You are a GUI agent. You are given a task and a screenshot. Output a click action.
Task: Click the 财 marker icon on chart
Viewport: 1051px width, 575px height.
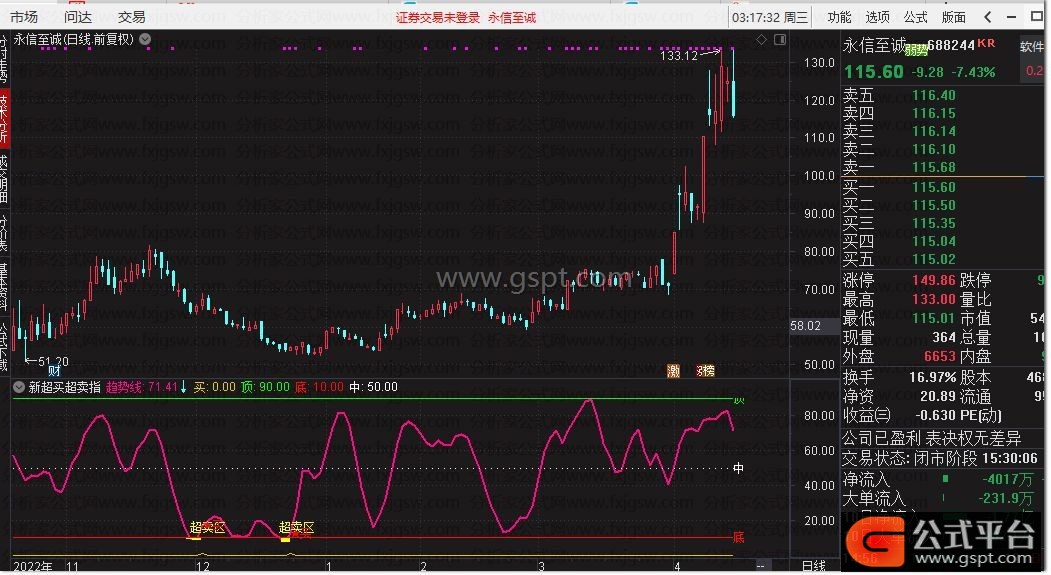click(54, 371)
